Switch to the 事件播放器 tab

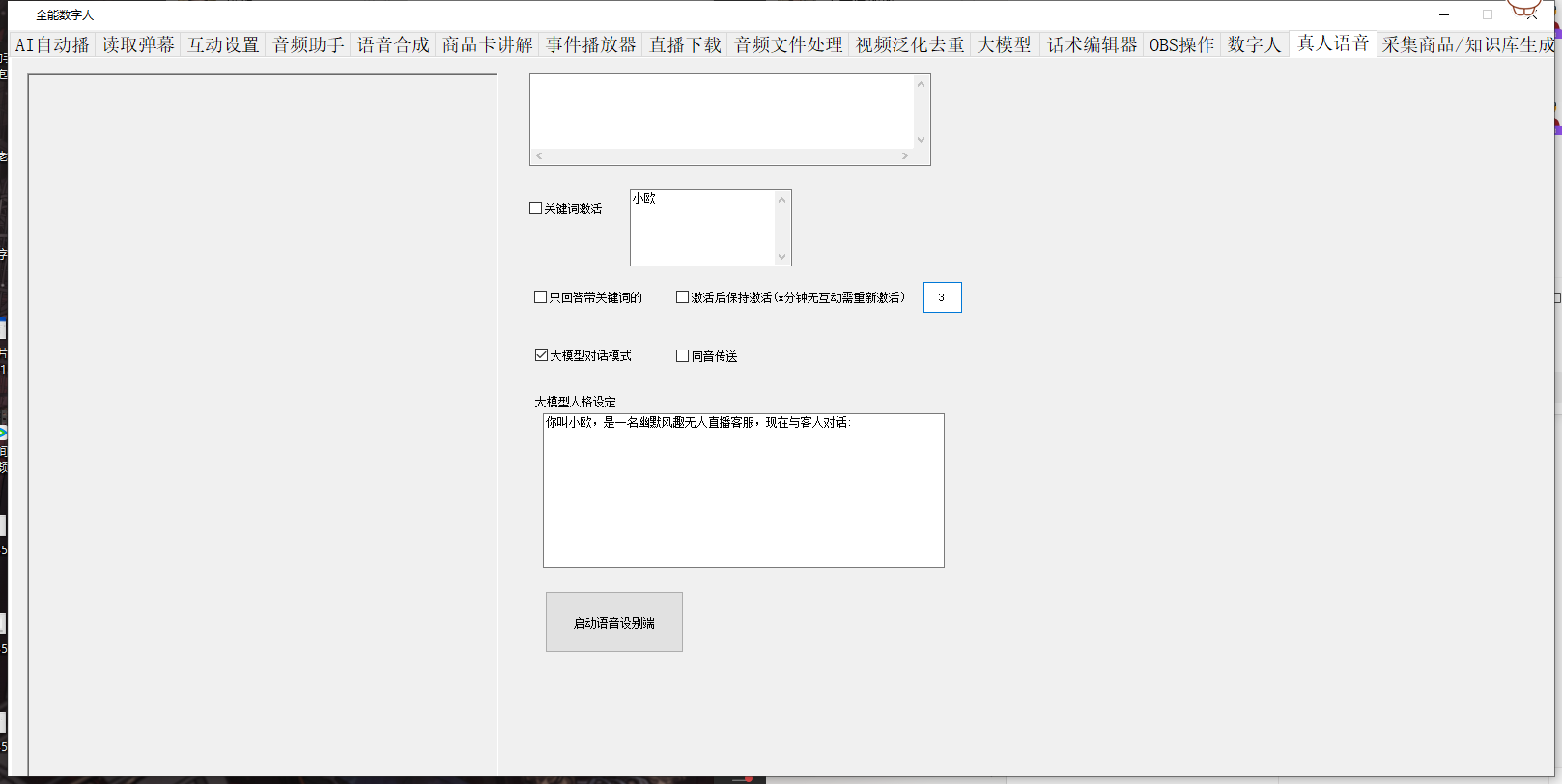point(590,44)
